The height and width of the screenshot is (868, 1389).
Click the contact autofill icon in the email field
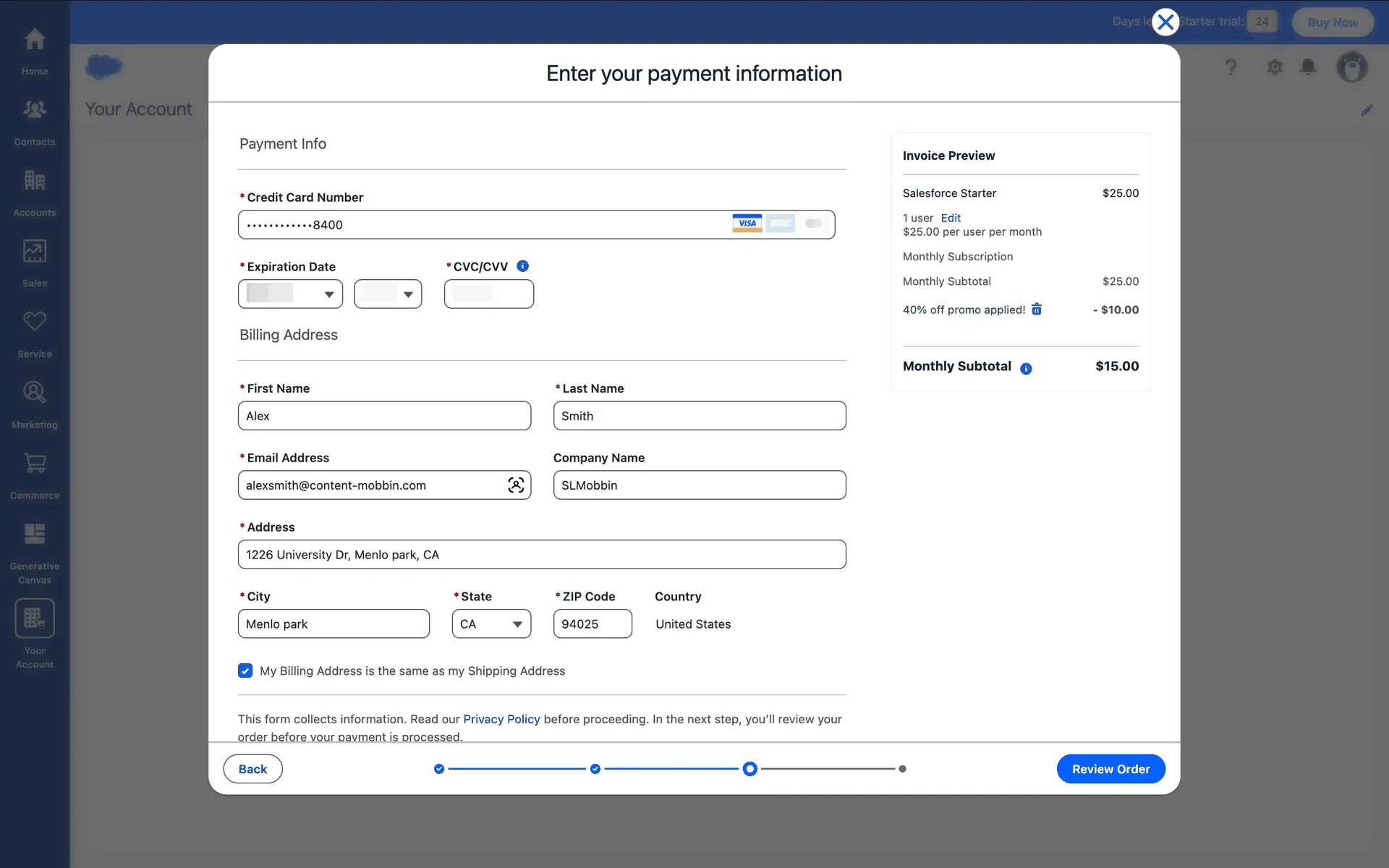(x=515, y=485)
